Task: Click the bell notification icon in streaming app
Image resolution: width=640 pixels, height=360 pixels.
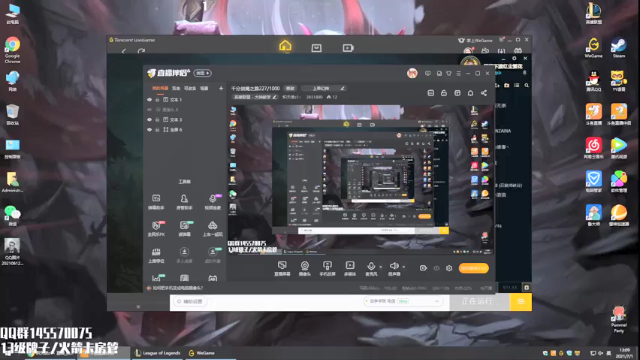Action: click(x=470, y=93)
